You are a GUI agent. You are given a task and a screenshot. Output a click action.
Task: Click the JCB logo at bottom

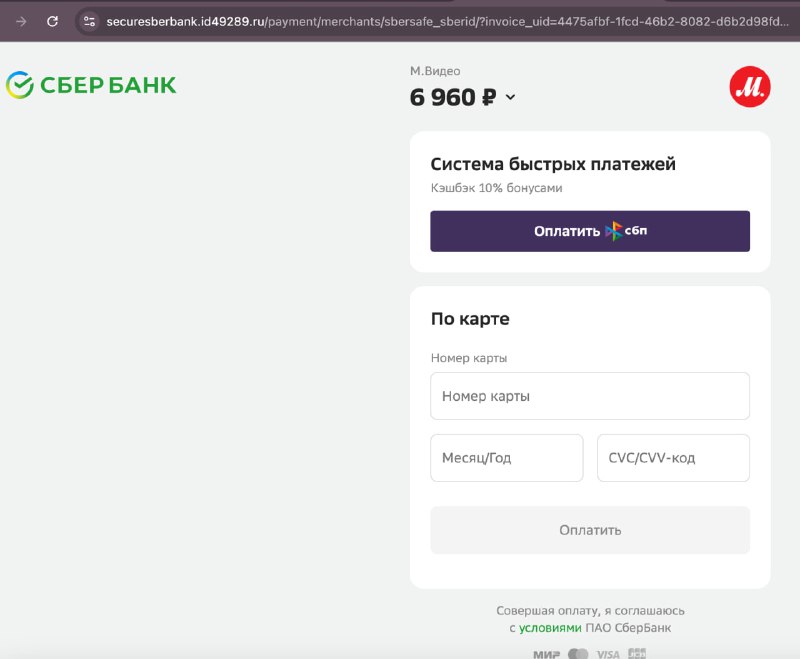coord(637,653)
